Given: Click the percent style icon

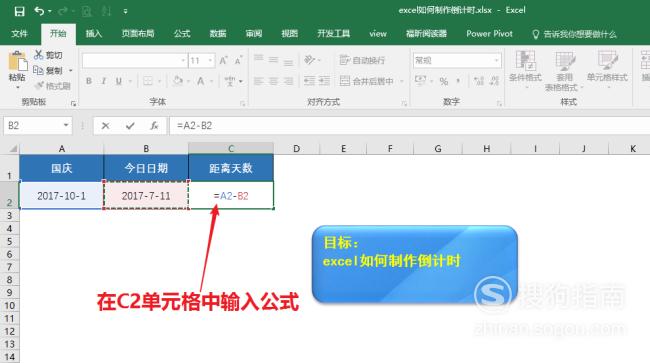Looking at the screenshot, I should pyautogui.click(x=444, y=81).
